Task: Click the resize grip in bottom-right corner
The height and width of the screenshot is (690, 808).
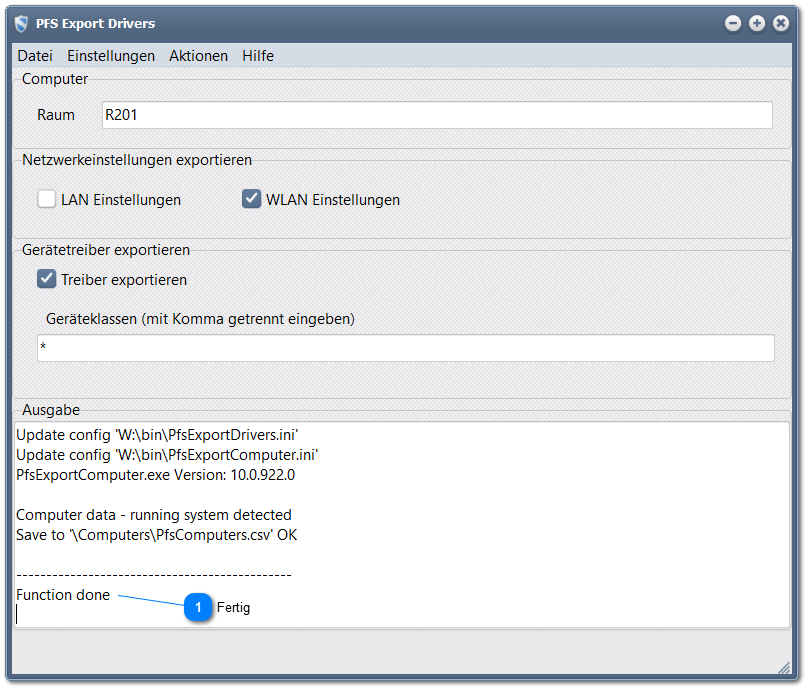Action: tap(783, 666)
